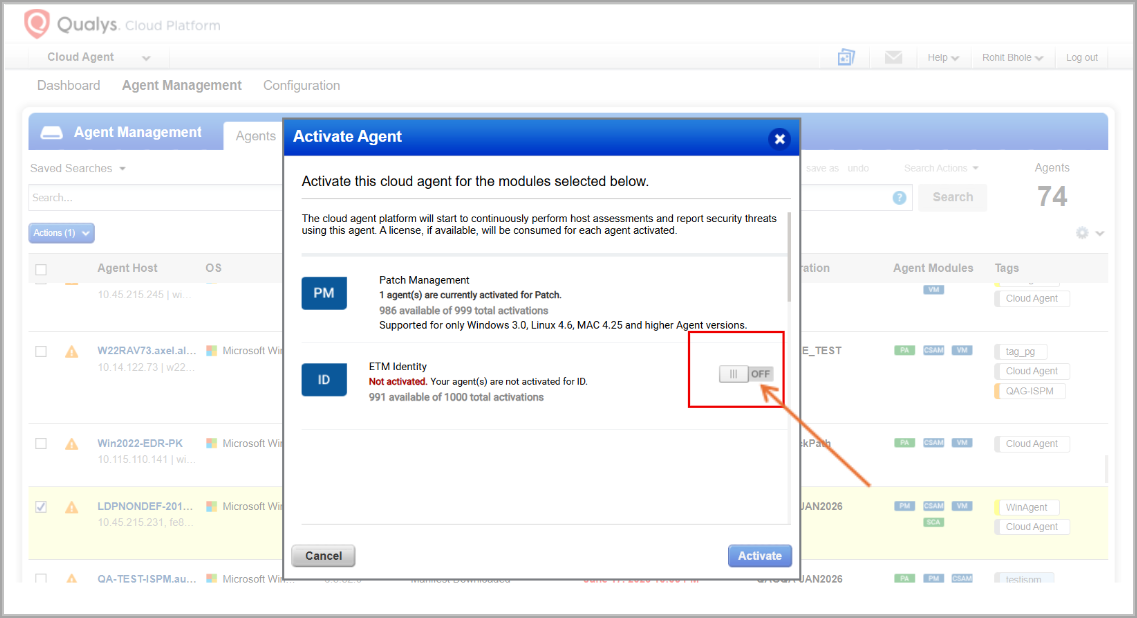Click the OS column header
Screen dimensions: 1137x618
click(213, 268)
